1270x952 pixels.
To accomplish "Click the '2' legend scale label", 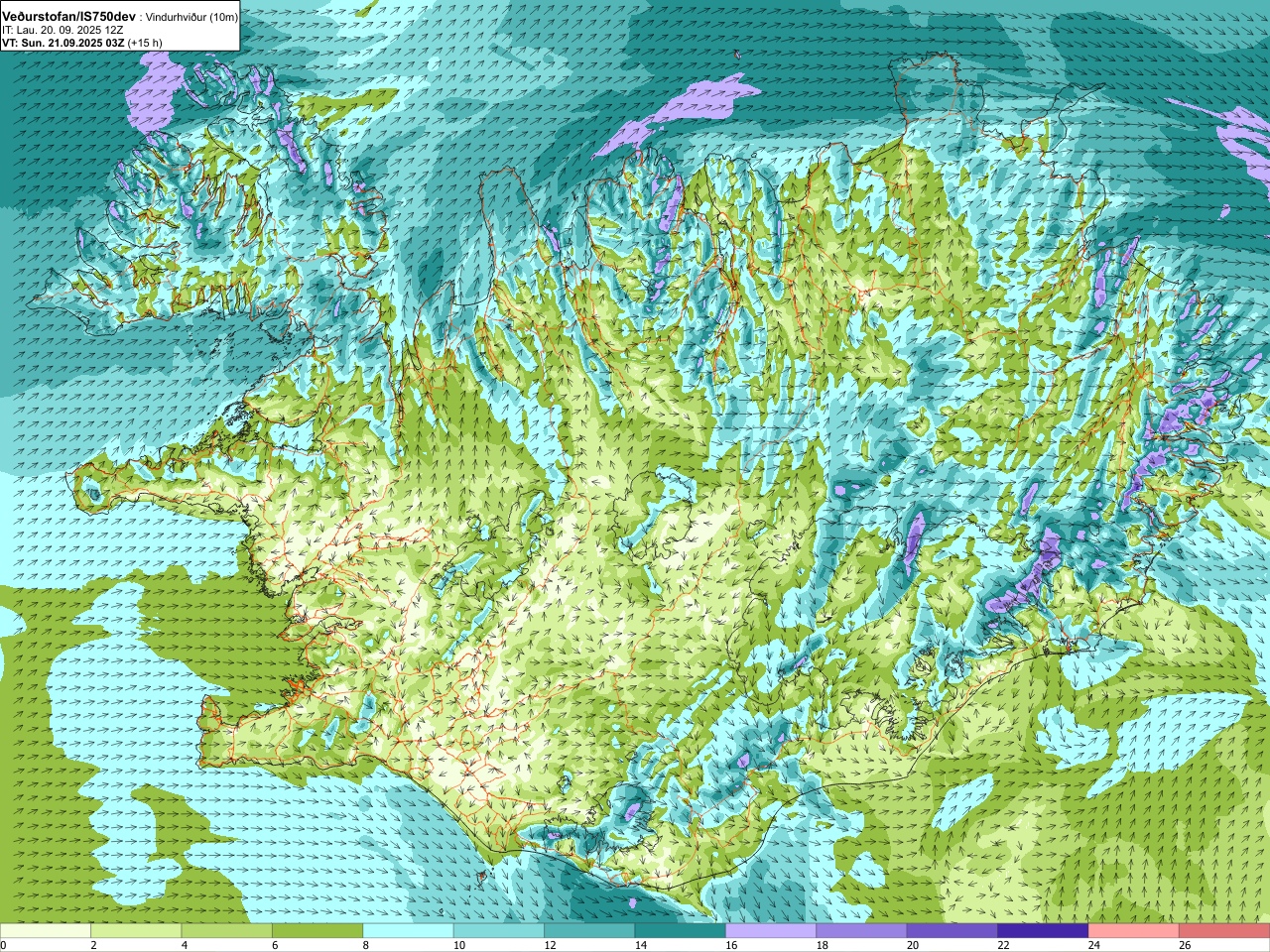I will (94, 945).
